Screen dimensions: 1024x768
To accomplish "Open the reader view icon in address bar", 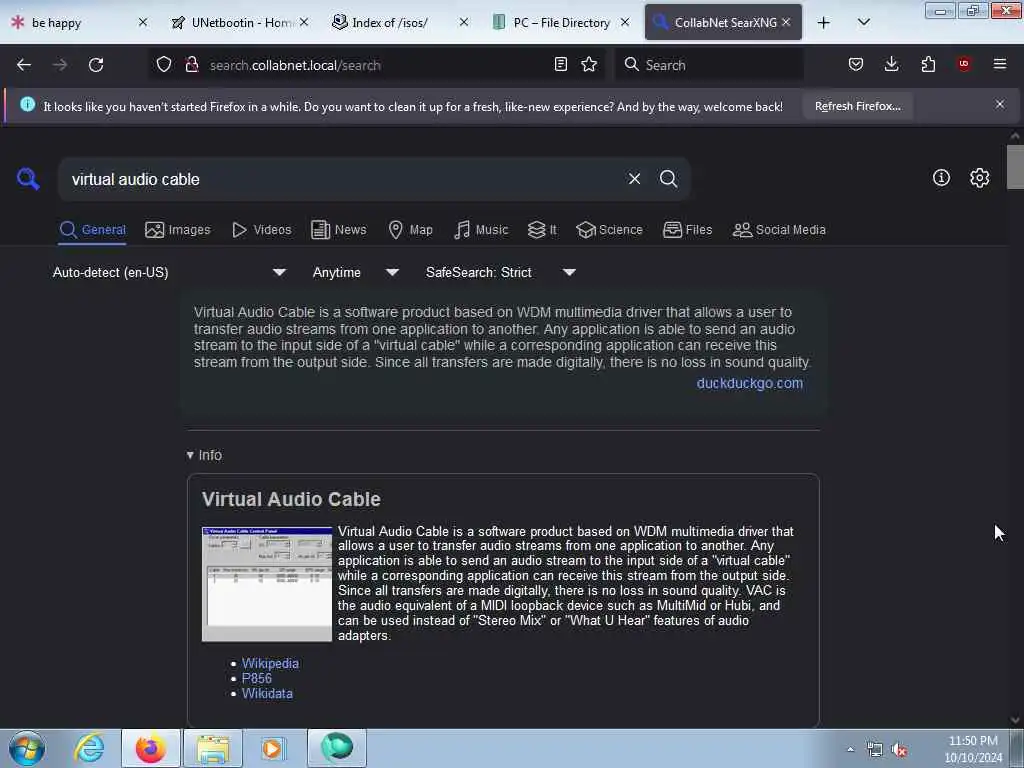I will point(560,64).
